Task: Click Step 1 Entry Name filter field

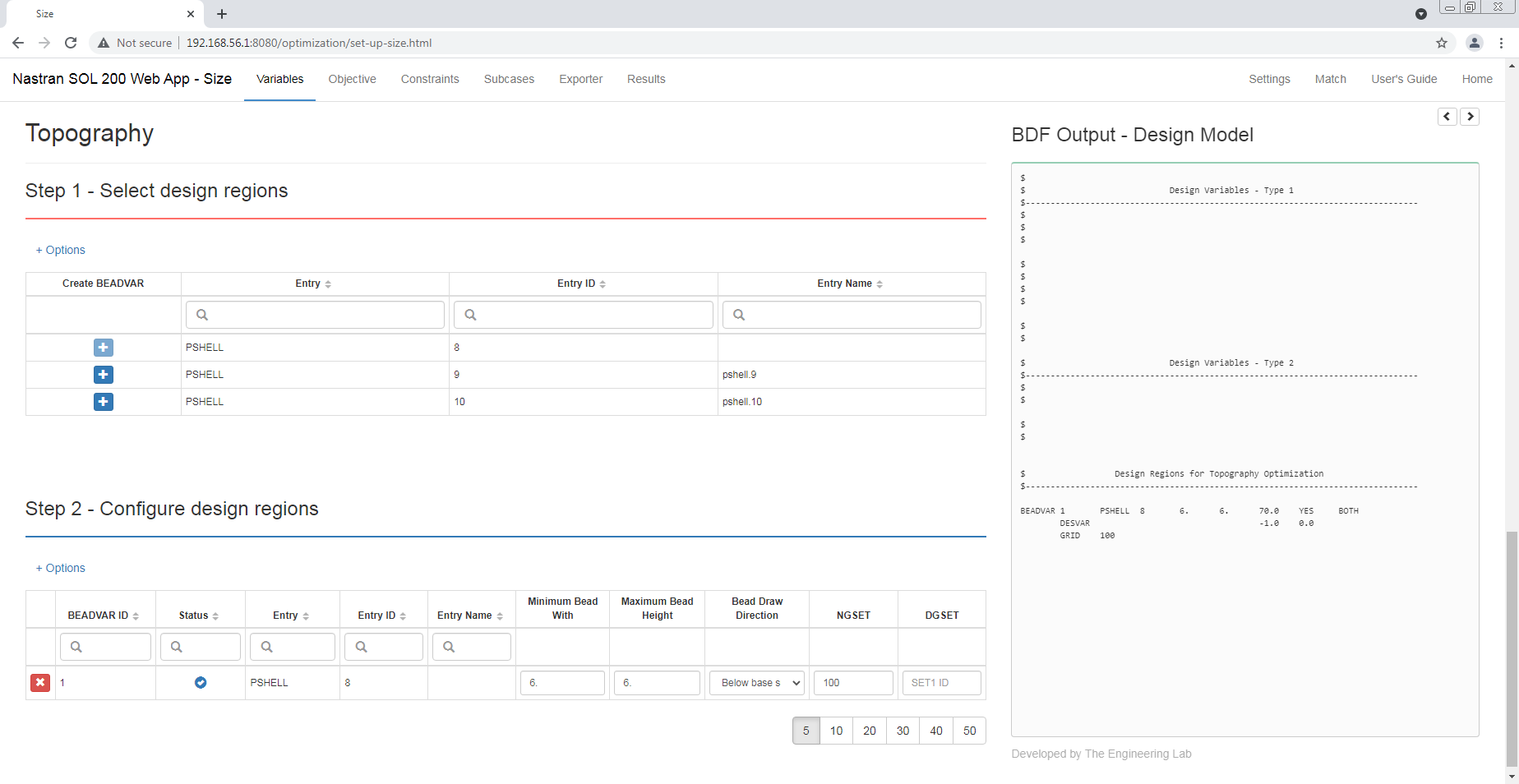Action: point(852,315)
